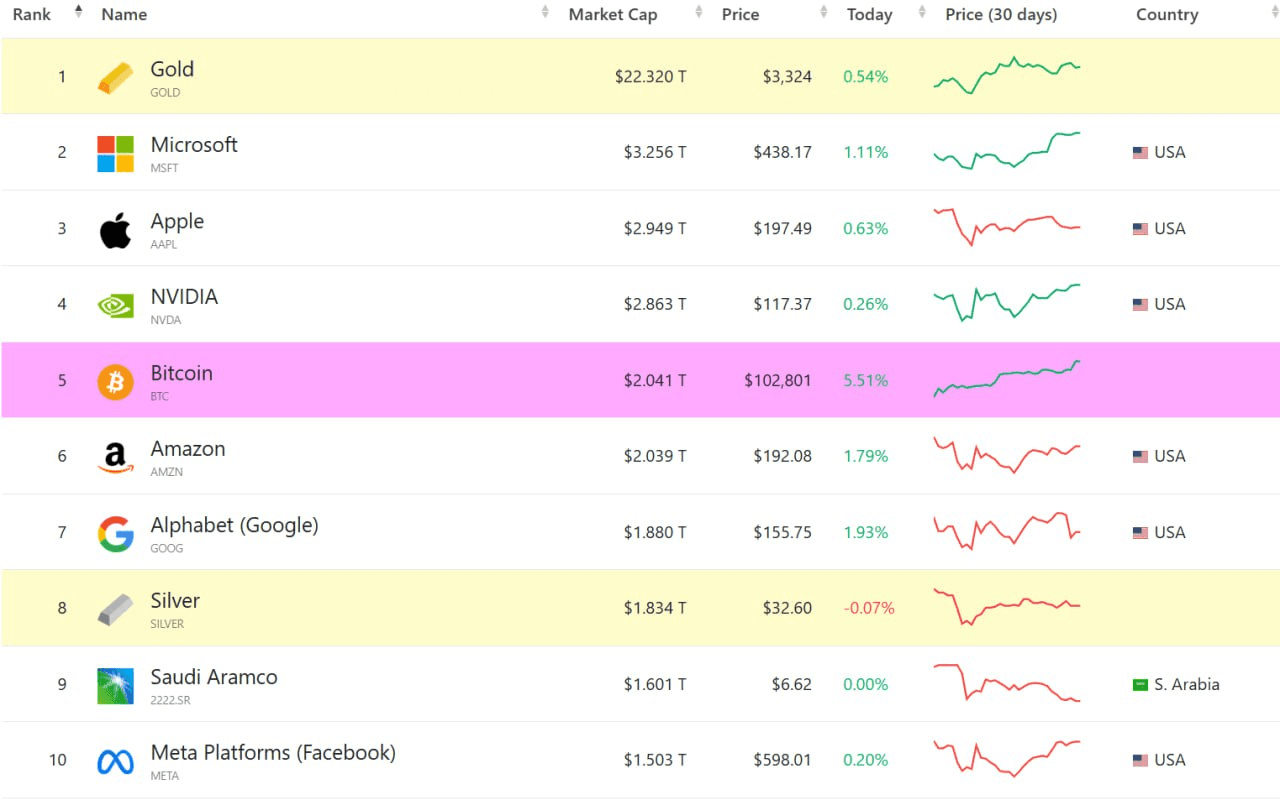Click the Price (30 days) column header
Viewport: 1280px width, 800px height.
(x=1001, y=15)
